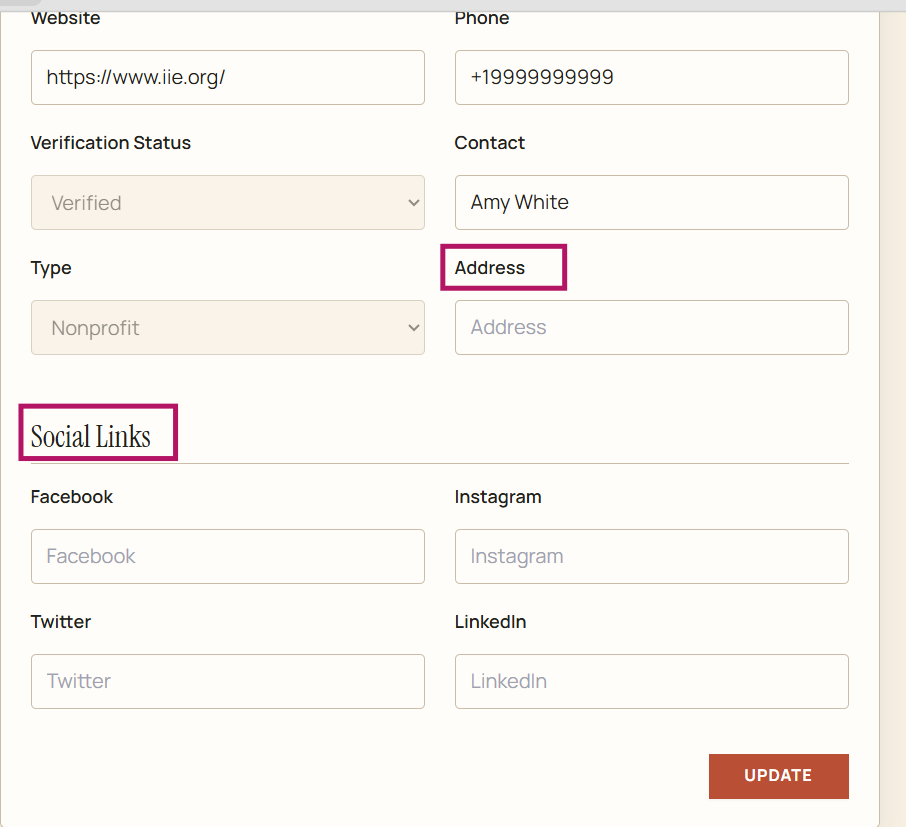Click the empty Address input field
This screenshot has width=906, height=827.
[x=652, y=328]
